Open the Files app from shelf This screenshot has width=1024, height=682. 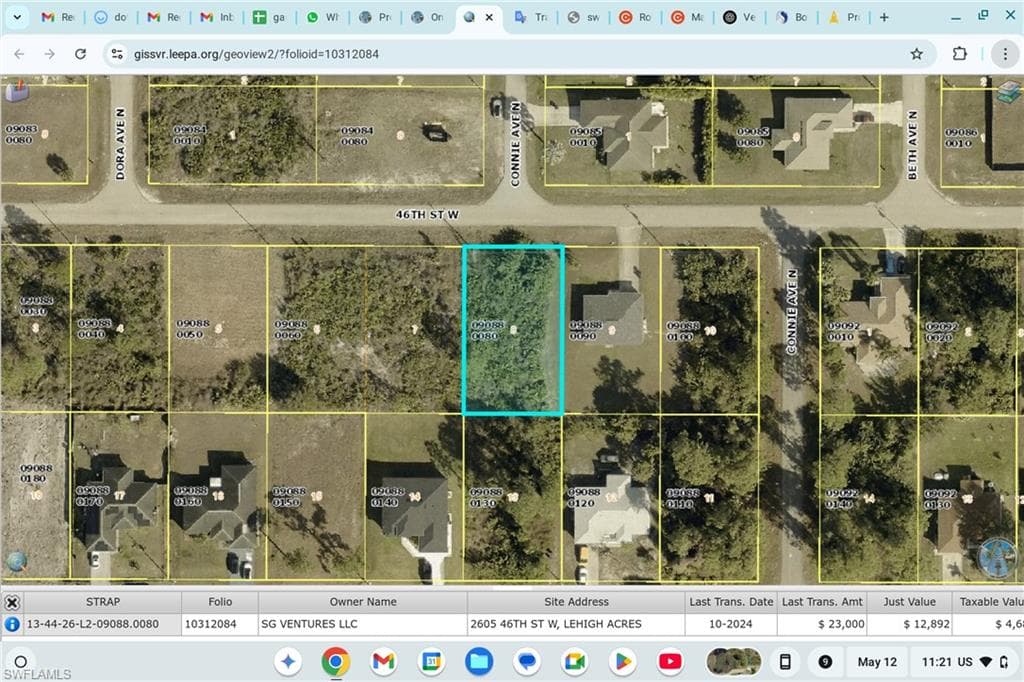pyautogui.click(x=479, y=662)
